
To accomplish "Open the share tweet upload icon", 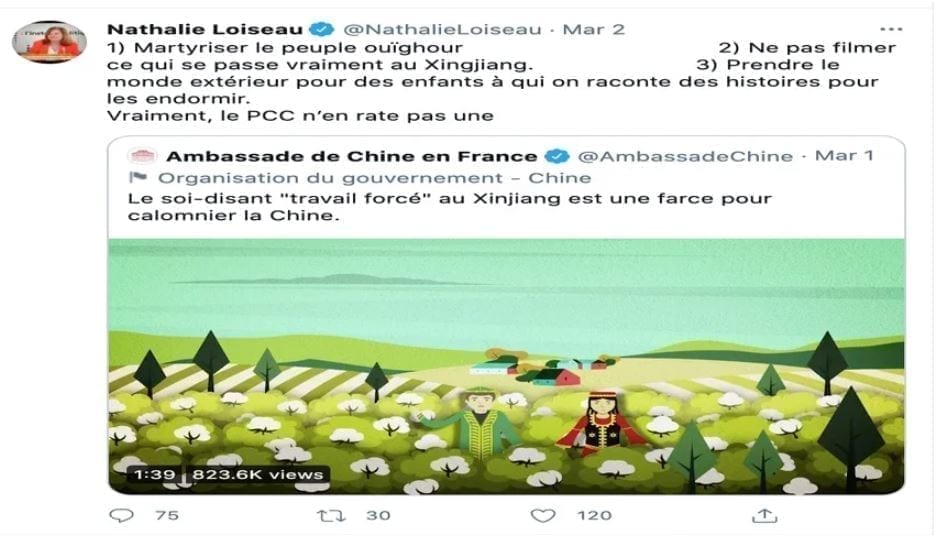I will [765, 516].
